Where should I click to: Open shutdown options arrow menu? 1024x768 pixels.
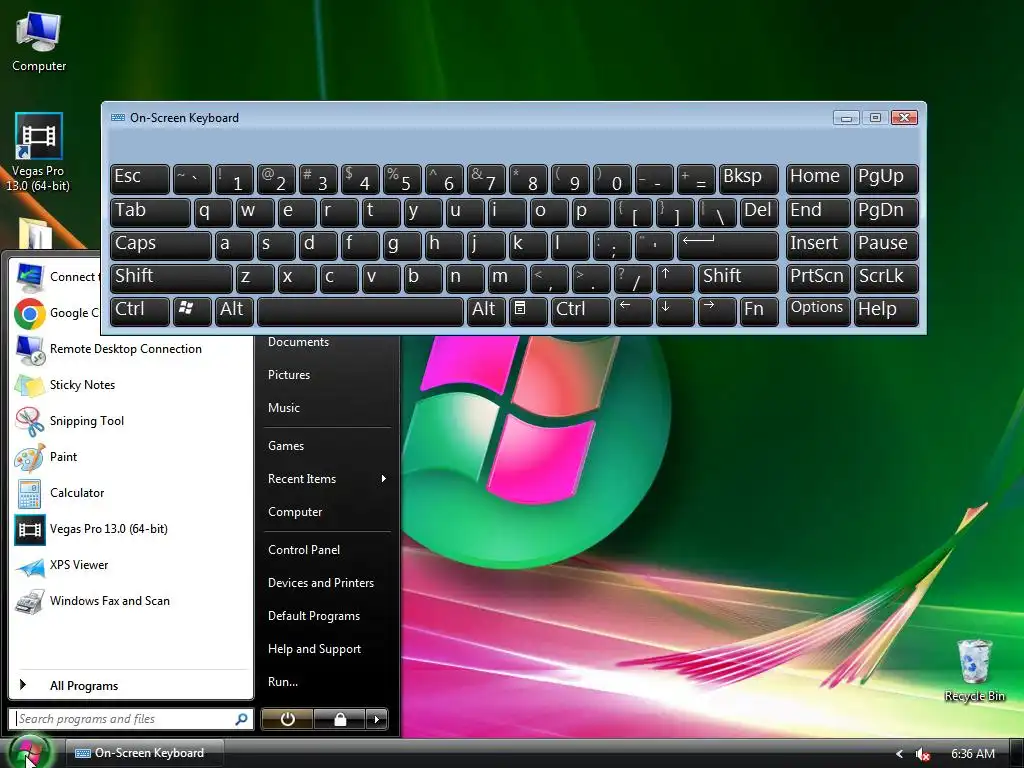coord(376,719)
